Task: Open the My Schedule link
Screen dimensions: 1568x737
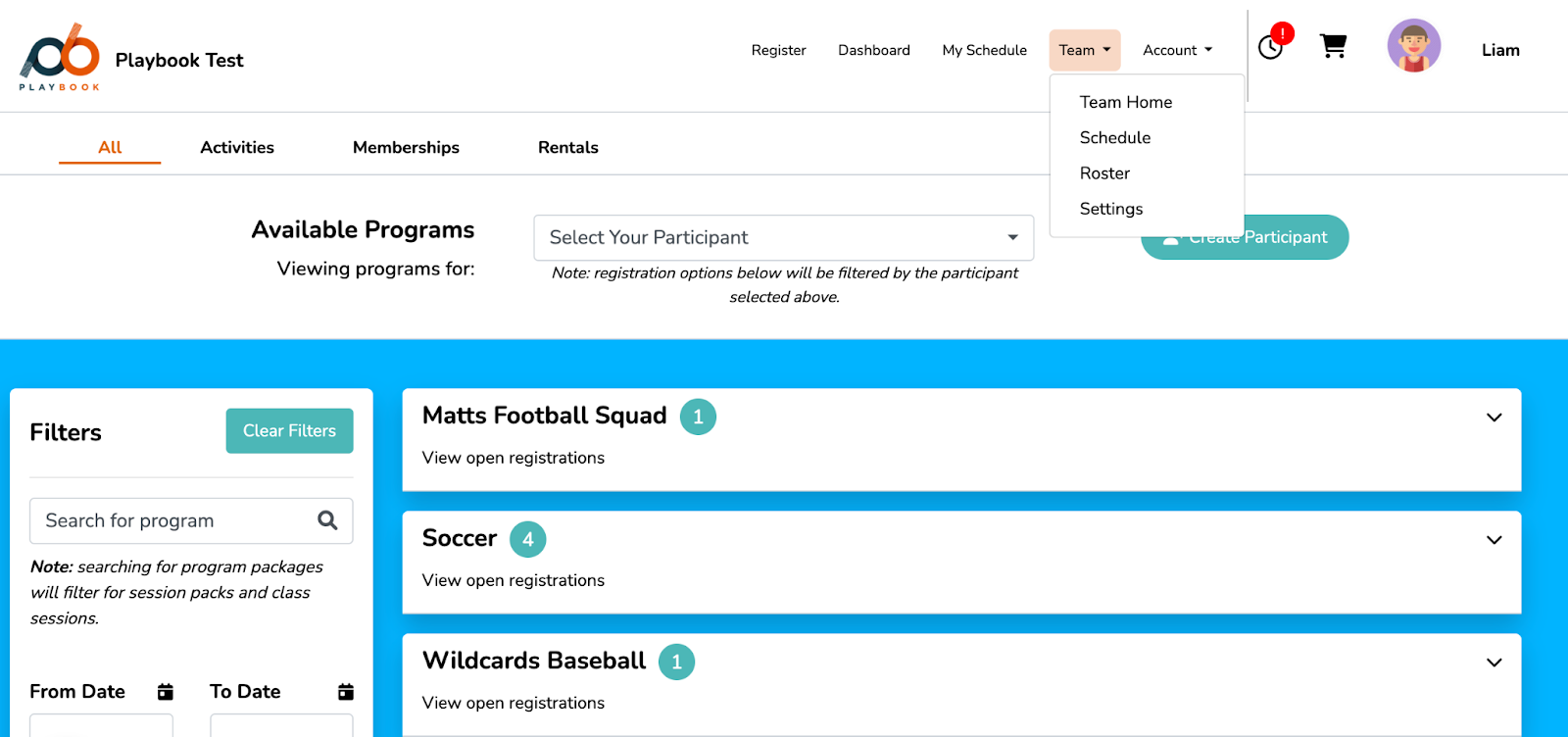Action: (984, 50)
